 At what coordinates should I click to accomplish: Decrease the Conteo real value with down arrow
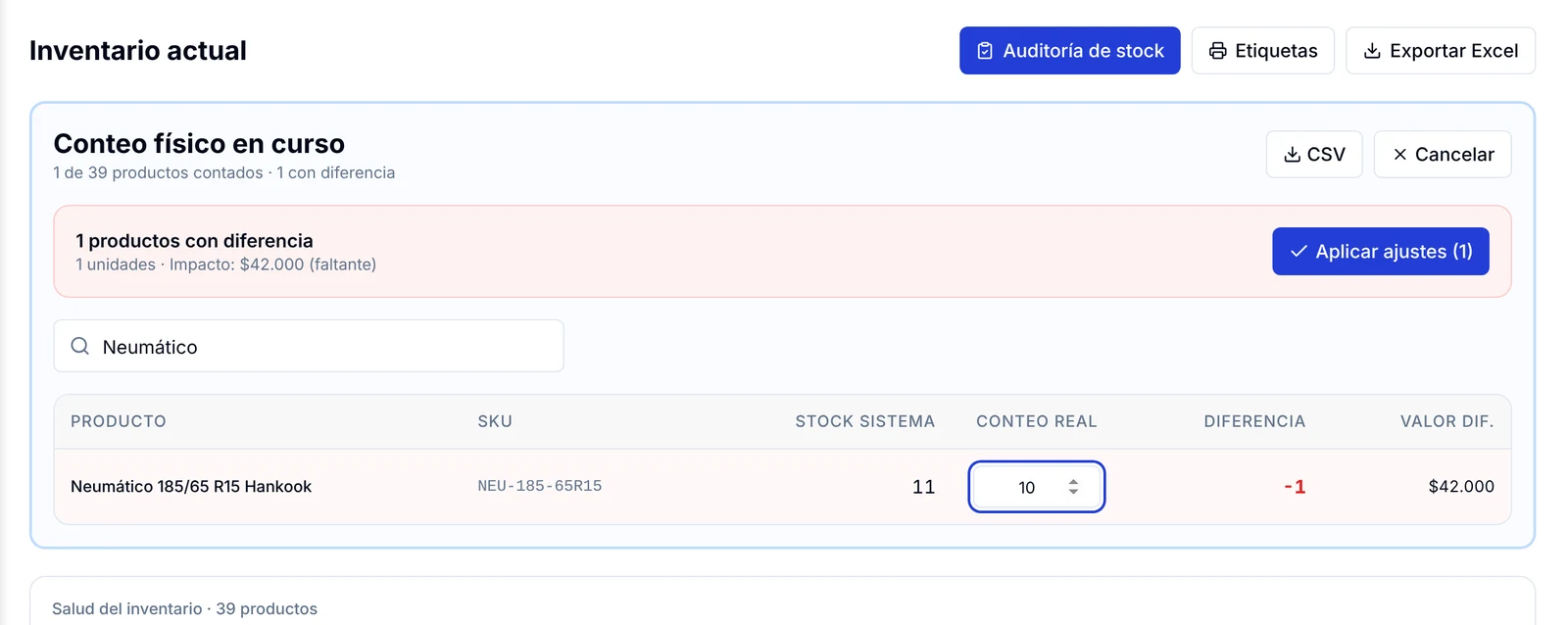[x=1073, y=492]
